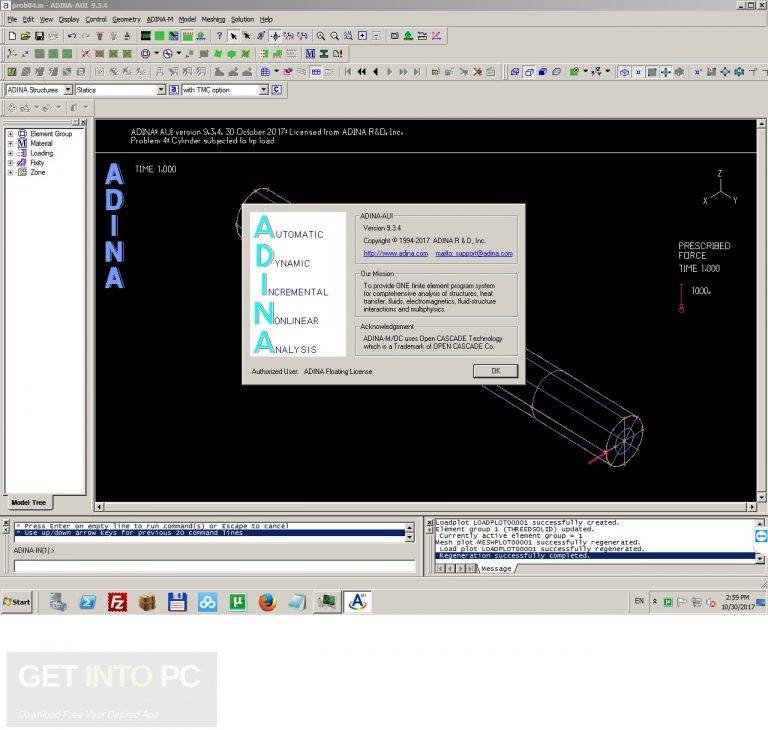768x730 pixels.
Task: Click the Windows Start button
Action: 17,602
